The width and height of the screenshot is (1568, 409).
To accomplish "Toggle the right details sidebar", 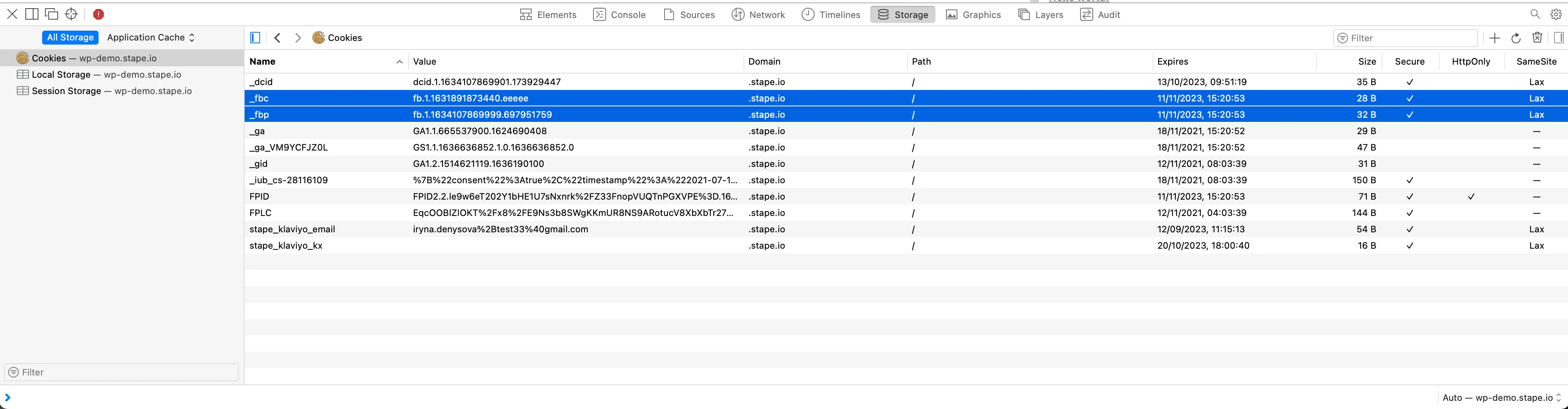I will tap(1558, 38).
